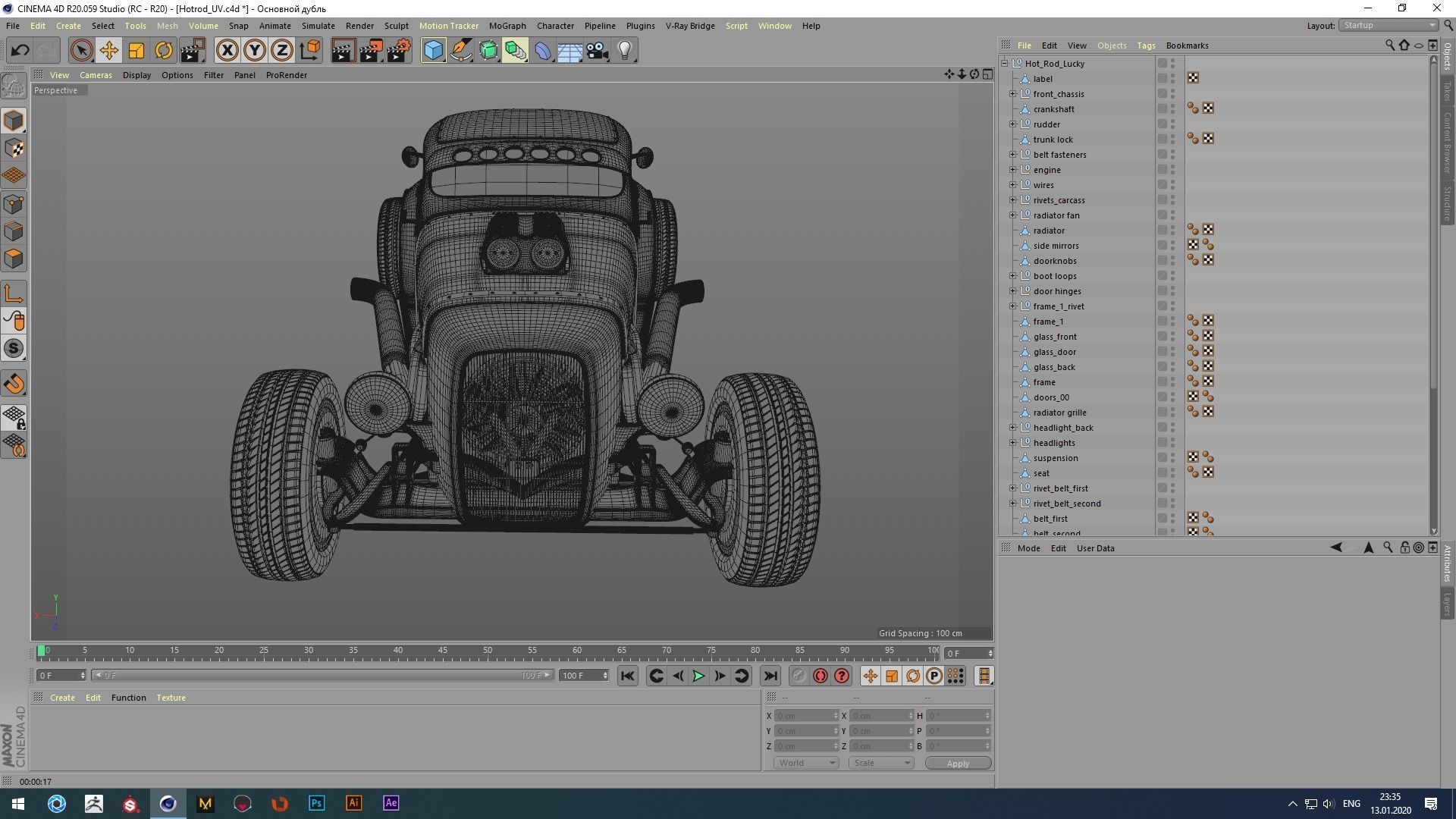Screen dimensions: 1456x819
Task: Apply the coordinate values
Action: point(958,764)
